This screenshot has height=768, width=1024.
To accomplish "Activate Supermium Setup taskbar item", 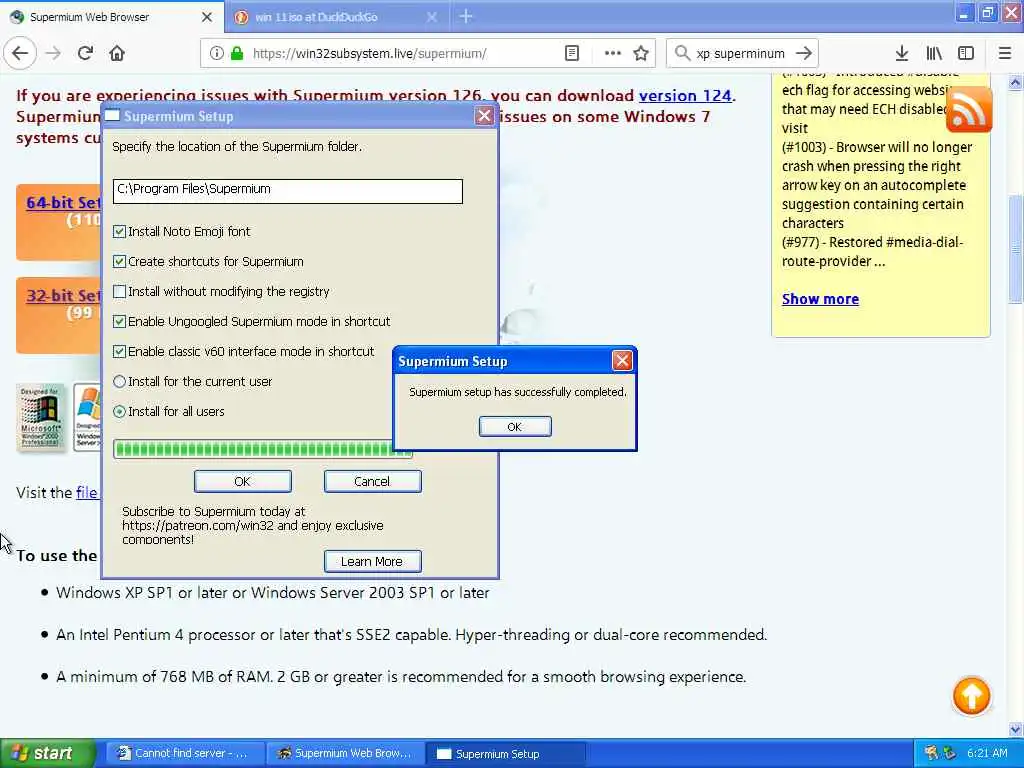I will coord(505,753).
